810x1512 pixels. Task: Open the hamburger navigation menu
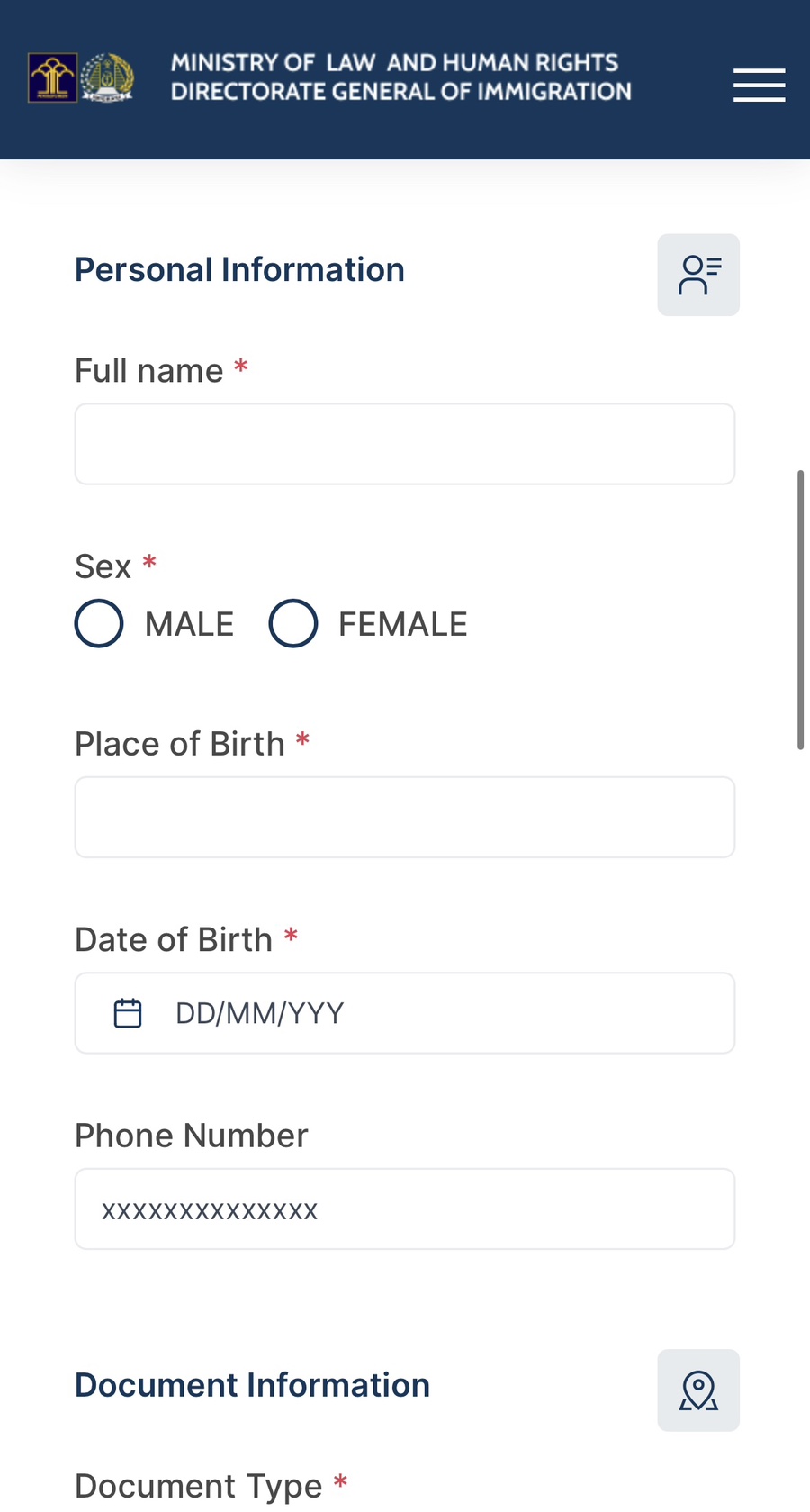759,85
